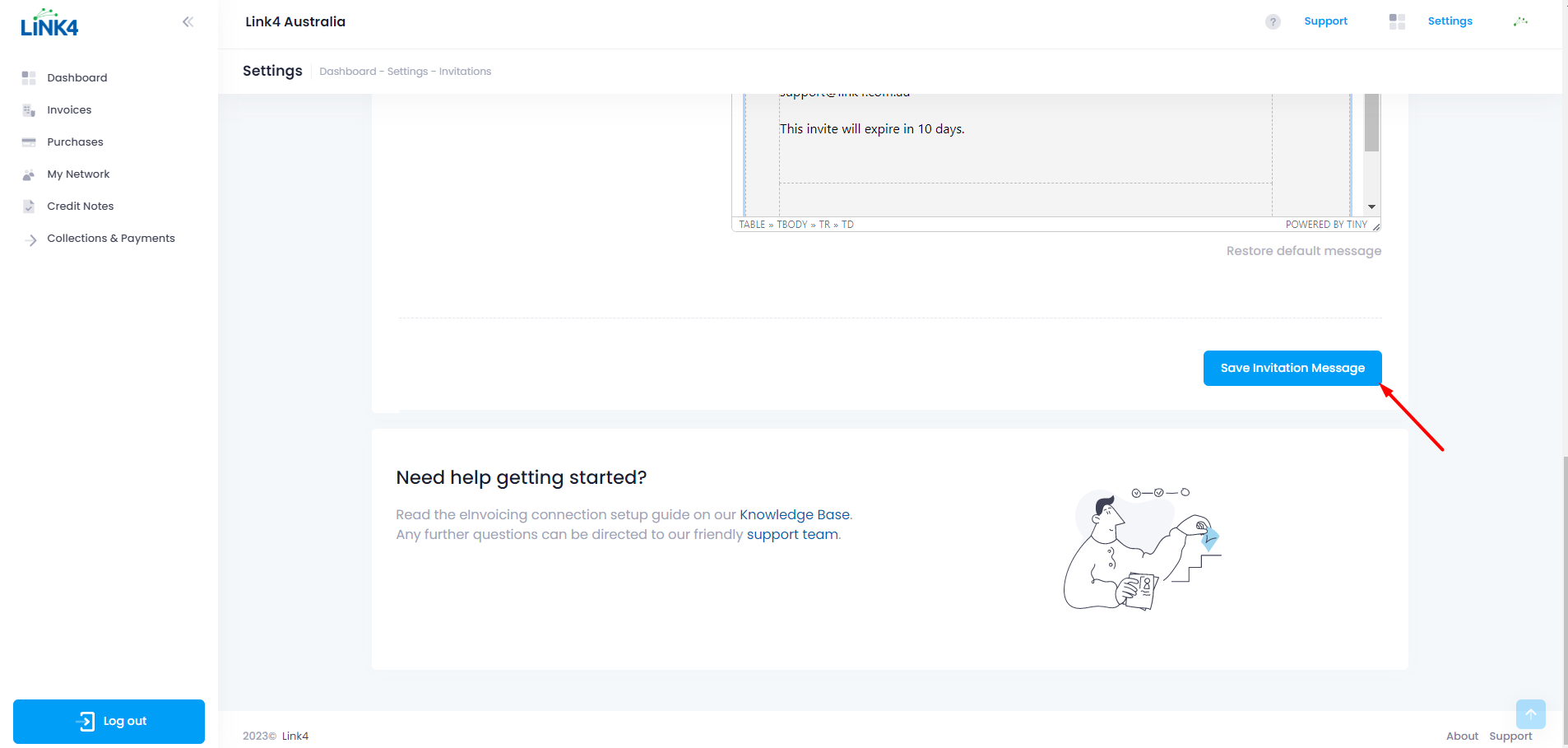This screenshot has height=748, width=1568.
Task: Click Settings in the breadcrumb
Action: [407, 72]
